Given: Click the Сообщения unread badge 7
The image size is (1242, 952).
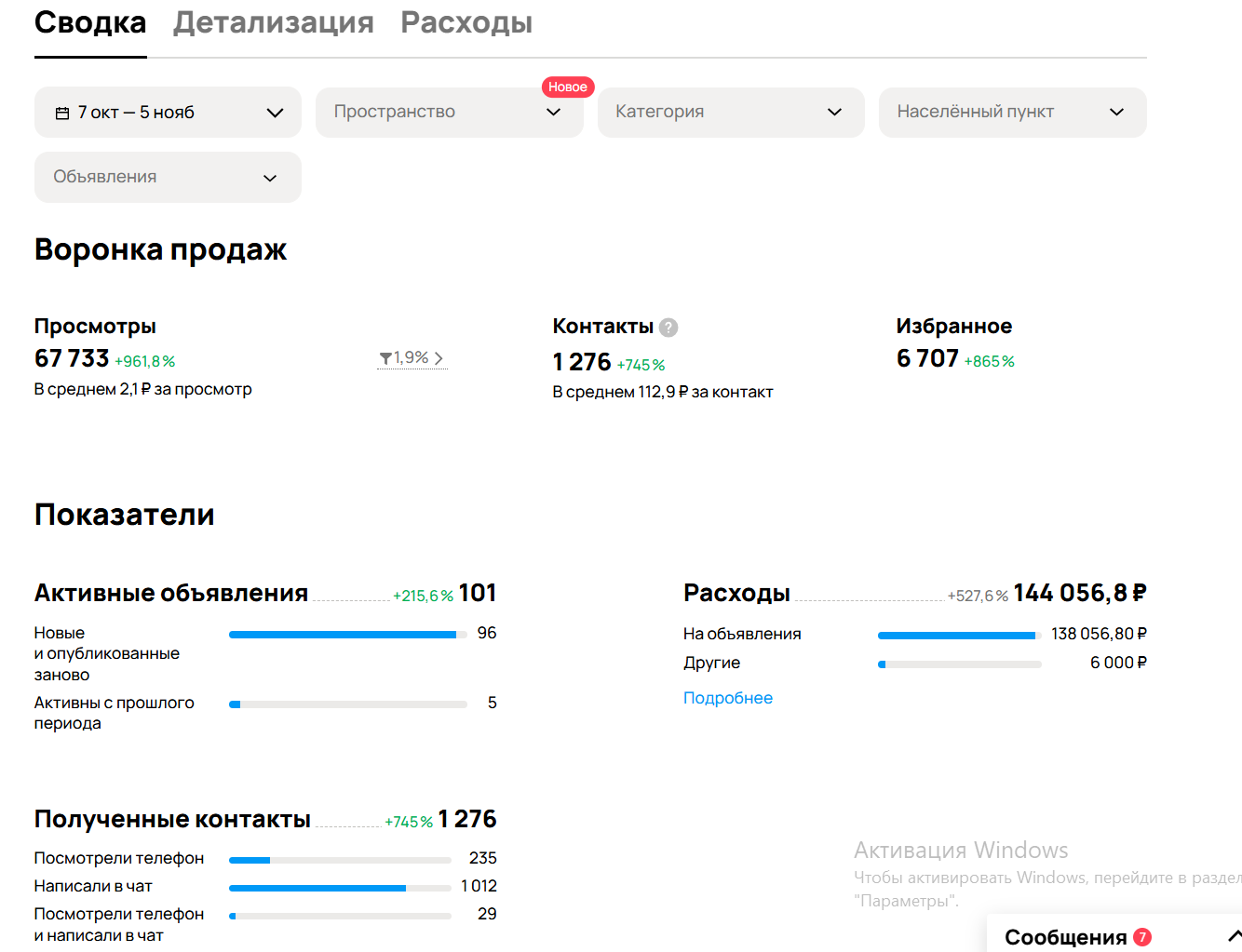Looking at the screenshot, I should point(1142,937).
